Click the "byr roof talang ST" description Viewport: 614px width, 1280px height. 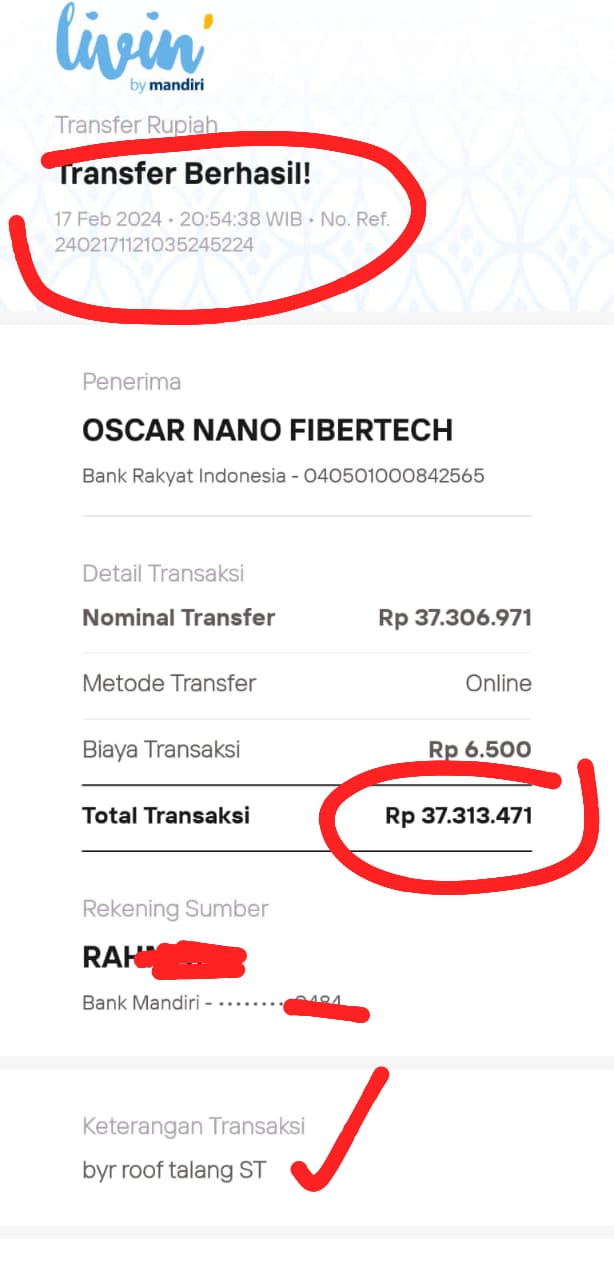tap(174, 1170)
